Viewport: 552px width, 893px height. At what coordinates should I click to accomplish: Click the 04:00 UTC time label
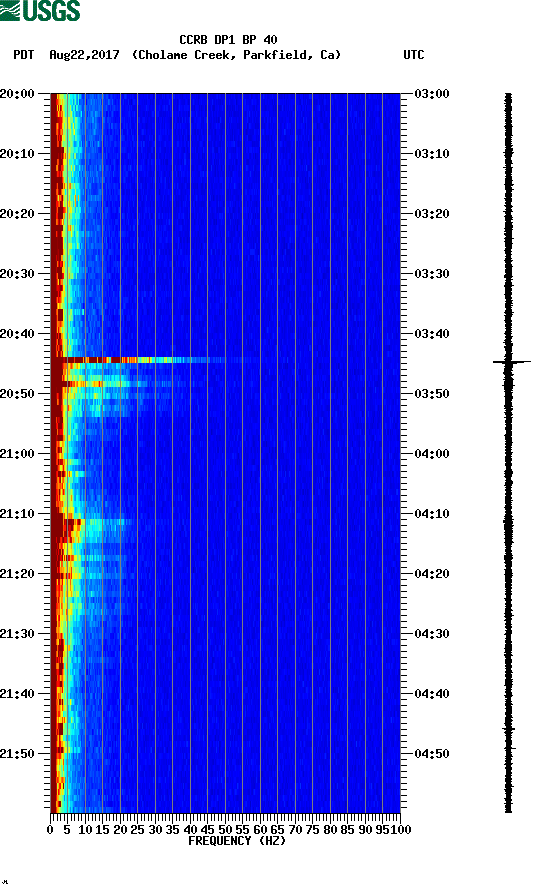[432, 454]
